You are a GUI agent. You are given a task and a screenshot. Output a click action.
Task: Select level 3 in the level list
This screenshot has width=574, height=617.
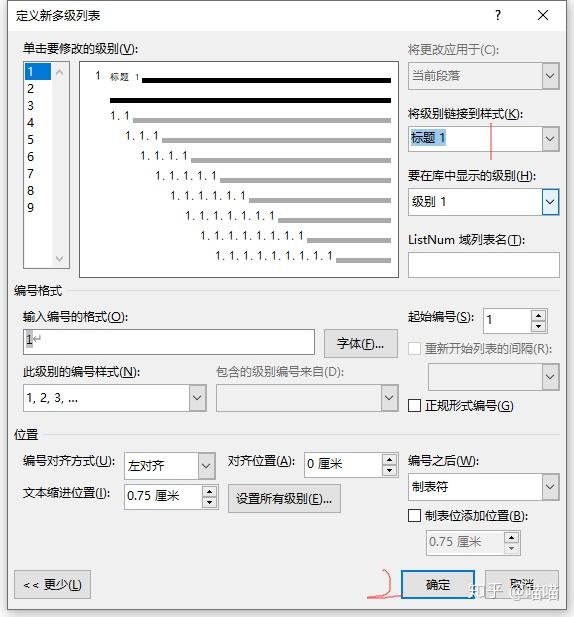pos(38,105)
